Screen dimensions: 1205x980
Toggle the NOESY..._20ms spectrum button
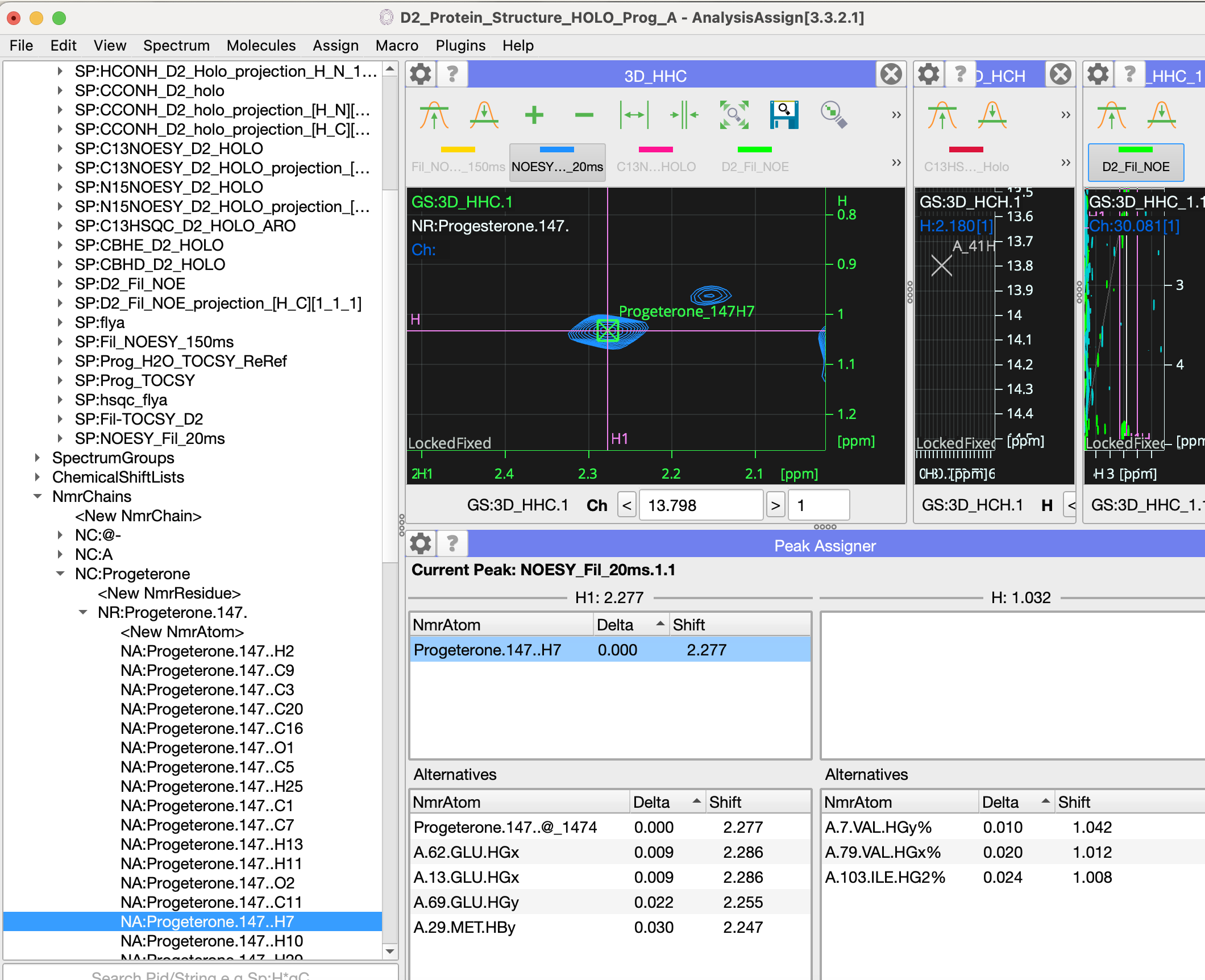[x=557, y=163]
